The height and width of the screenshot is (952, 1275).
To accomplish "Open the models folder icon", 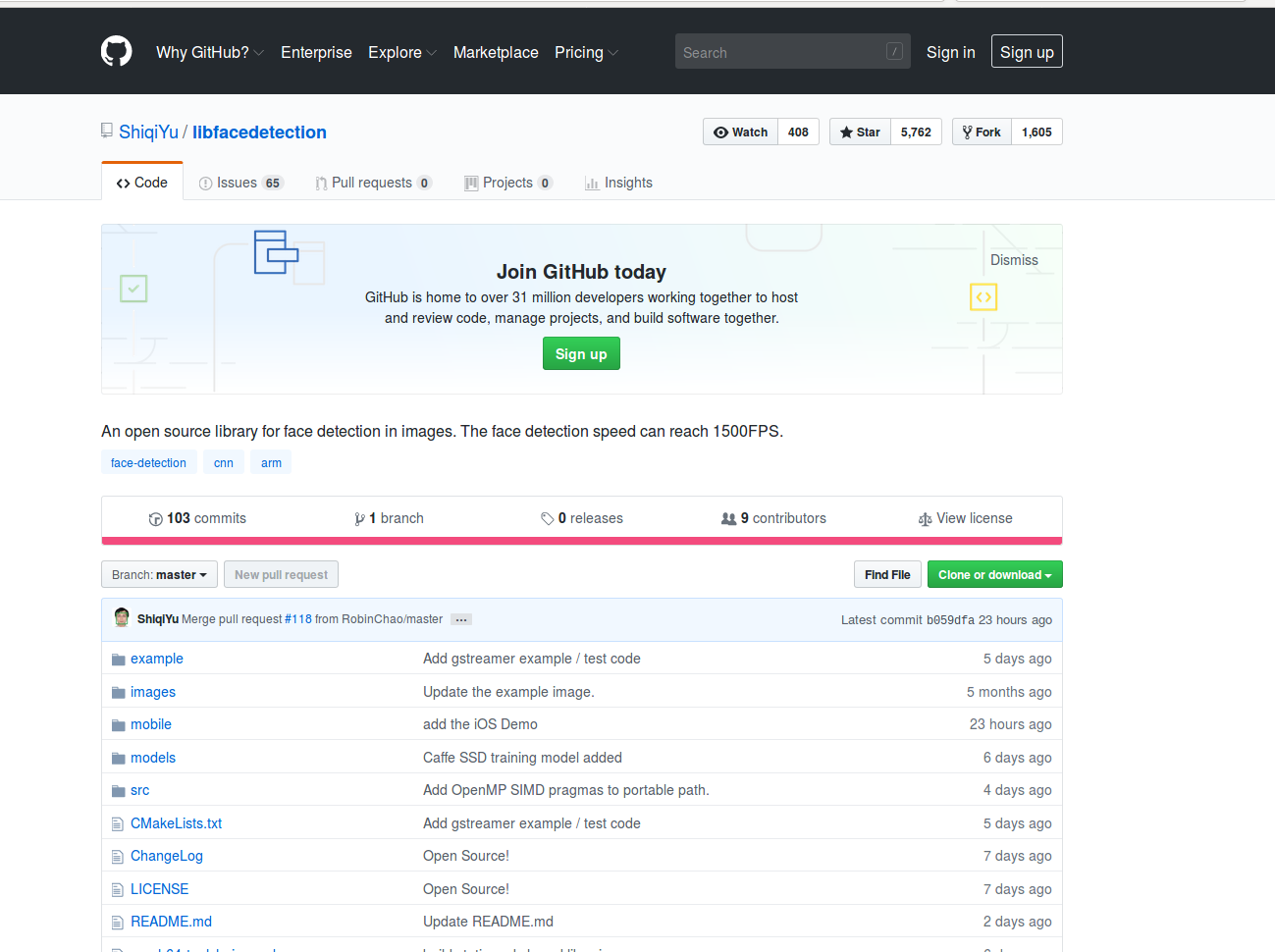I will pos(118,759).
